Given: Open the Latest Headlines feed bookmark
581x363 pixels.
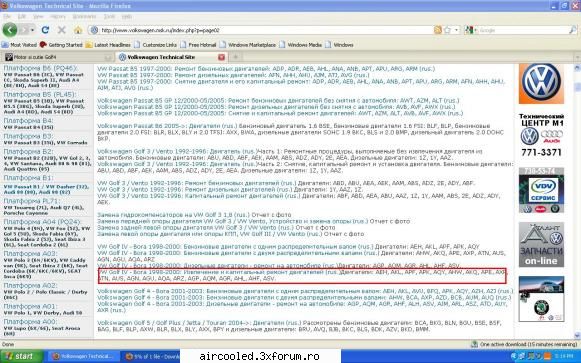Looking at the screenshot, I should click(x=108, y=45).
